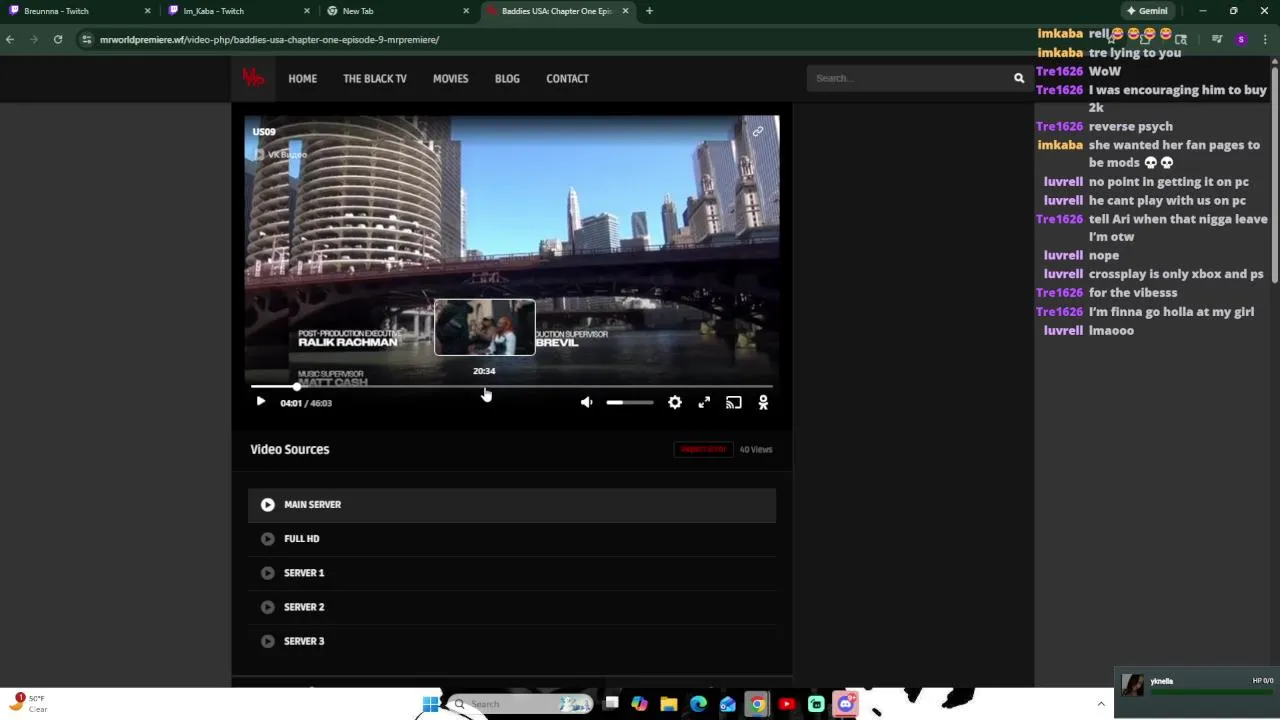Open the Chrome profile avatar
Image resolution: width=1280 pixels, height=720 pixels.
click(x=1241, y=39)
